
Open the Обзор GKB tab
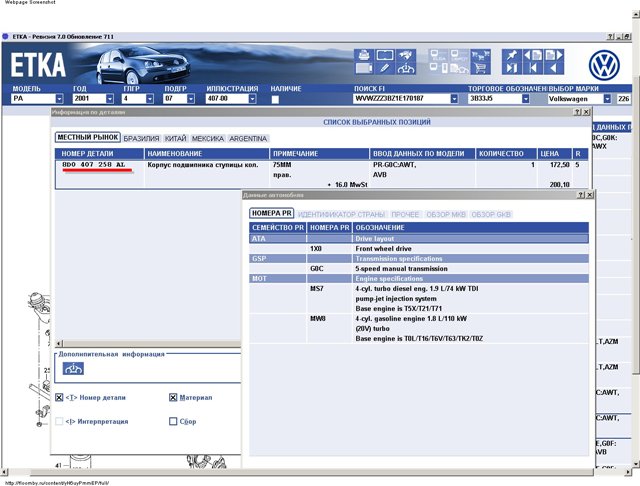click(x=491, y=215)
